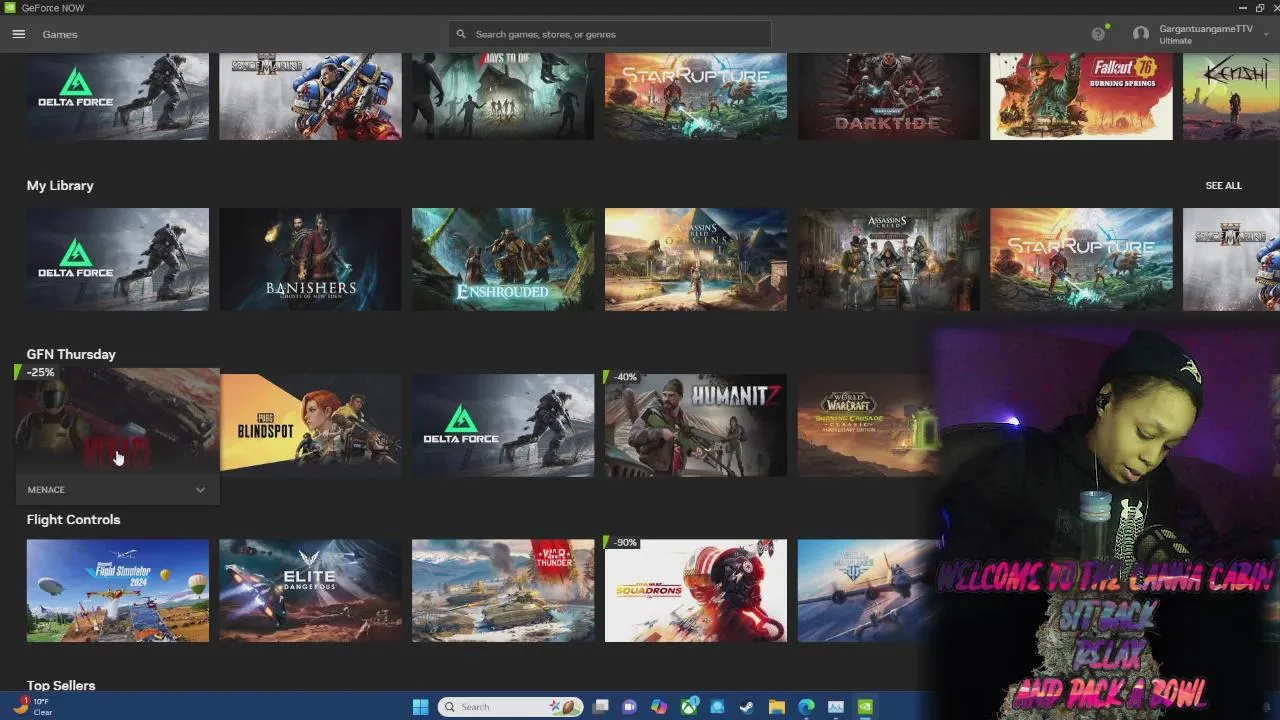Viewport: 1280px width, 720px height.
Task: Open StarRupture in My Library
Action: point(1081,259)
